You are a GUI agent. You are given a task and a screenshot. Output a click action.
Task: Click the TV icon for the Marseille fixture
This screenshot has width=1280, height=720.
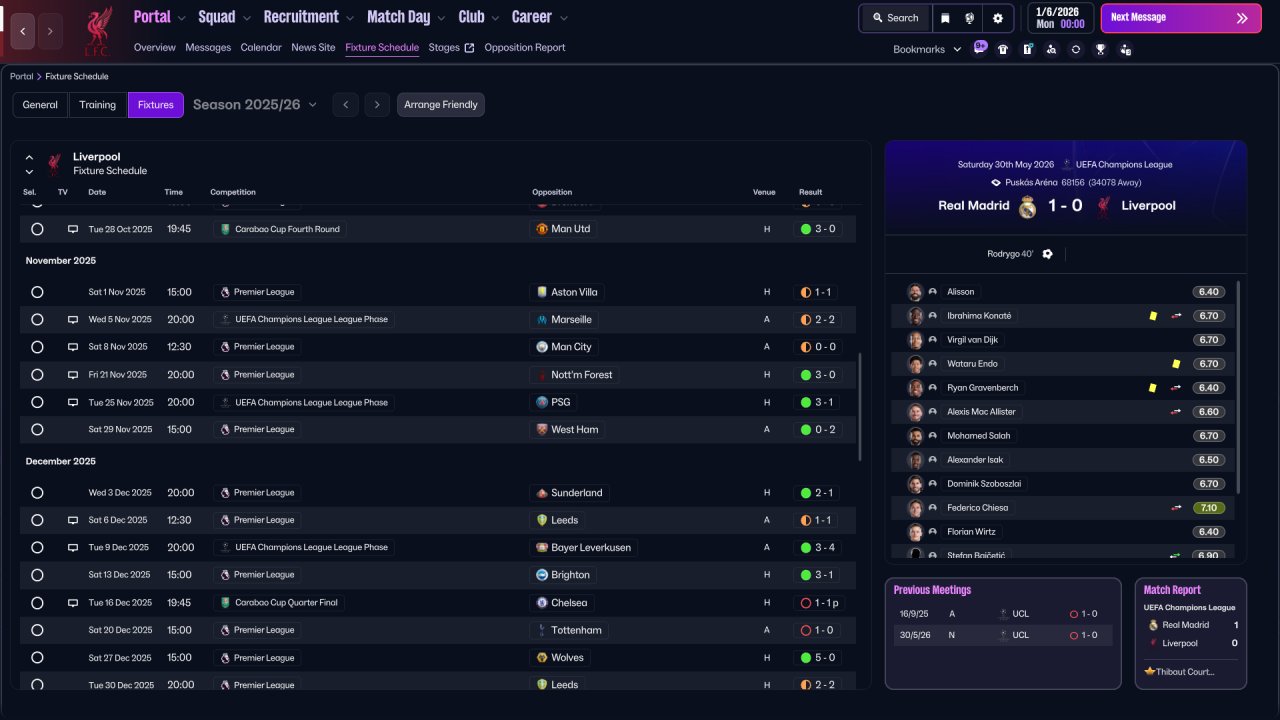[x=73, y=320]
